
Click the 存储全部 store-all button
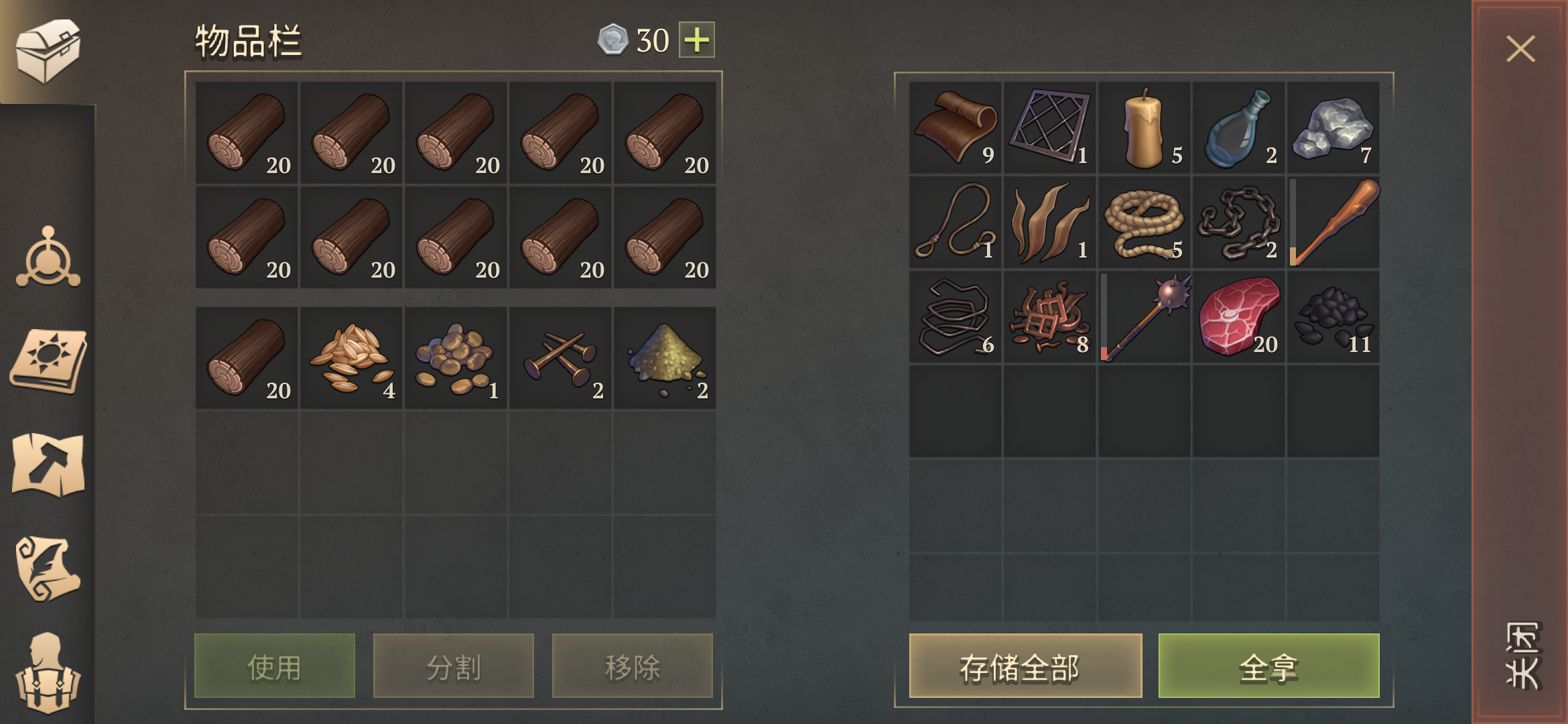[1025, 666]
